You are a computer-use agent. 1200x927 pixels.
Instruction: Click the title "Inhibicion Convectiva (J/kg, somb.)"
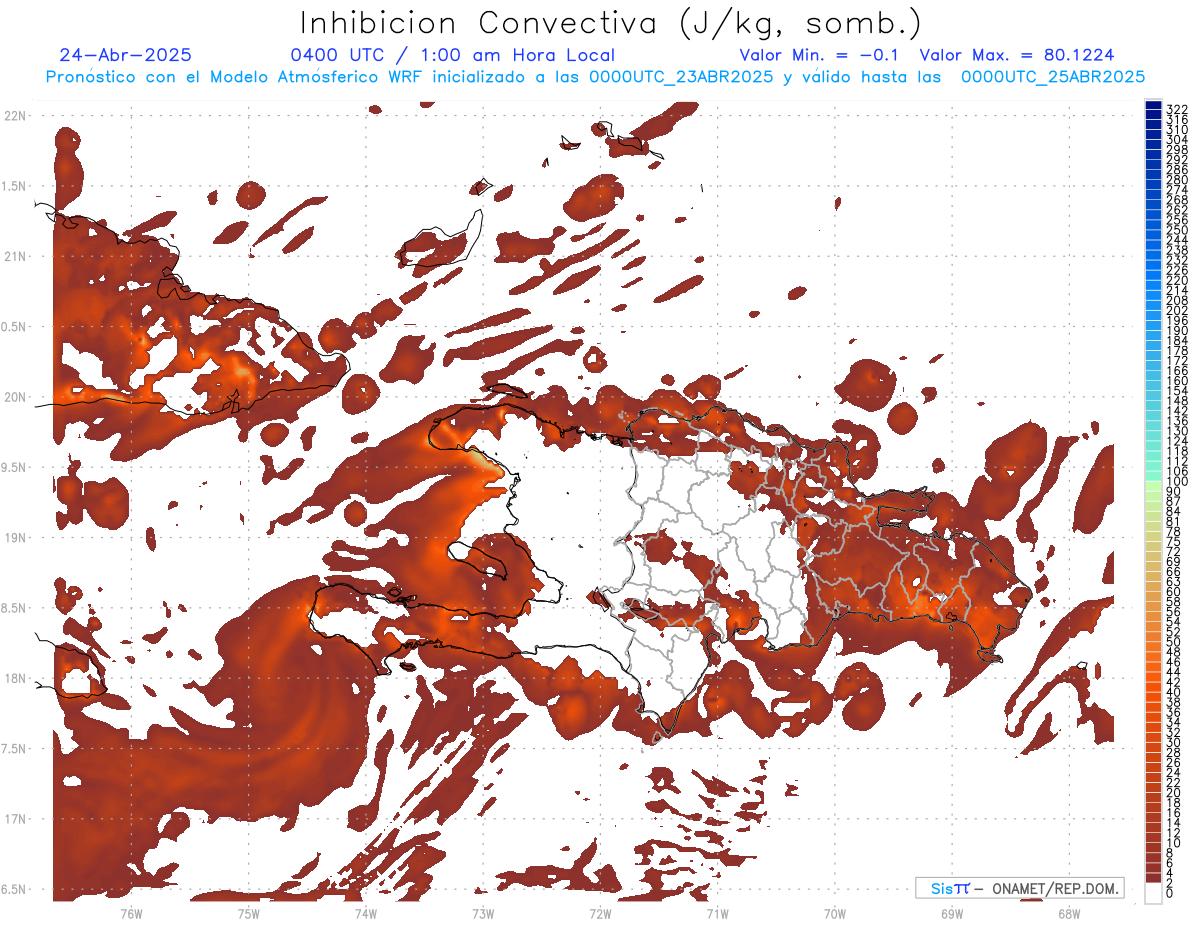click(611, 24)
